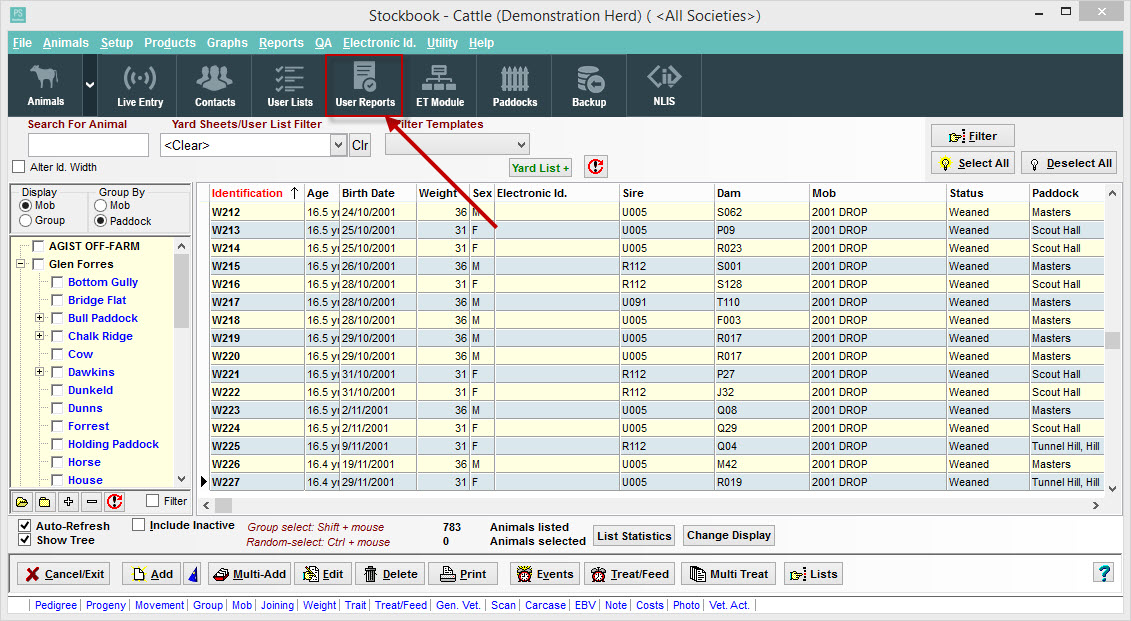This screenshot has height=621, width=1131.
Task: Open the Pedigree link at the bottom
Action: pyautogui.click(x=56, y=605)
